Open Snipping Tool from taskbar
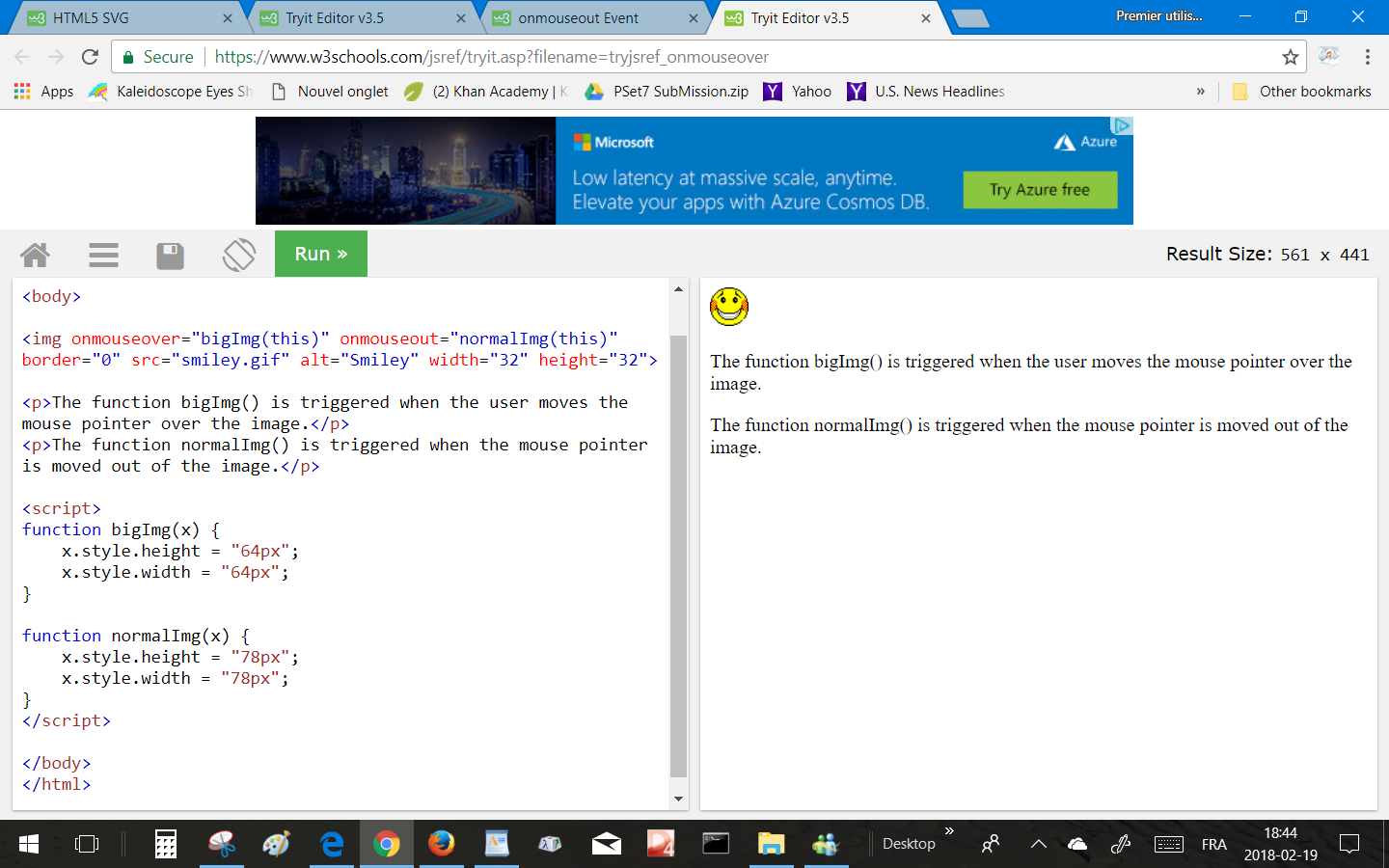 (x=222, y=844)
